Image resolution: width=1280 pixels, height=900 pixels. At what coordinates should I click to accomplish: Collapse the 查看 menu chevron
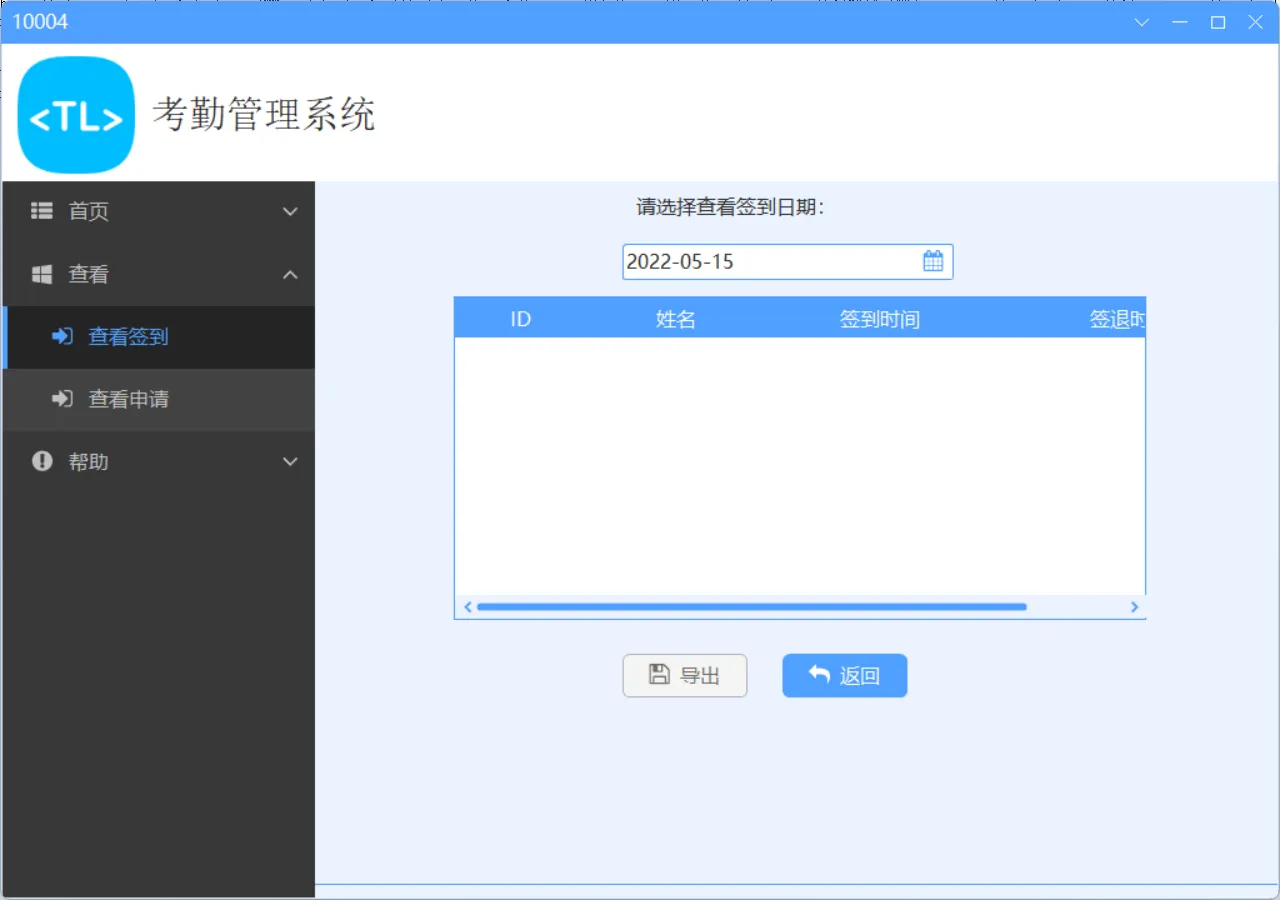pos(290,274)
